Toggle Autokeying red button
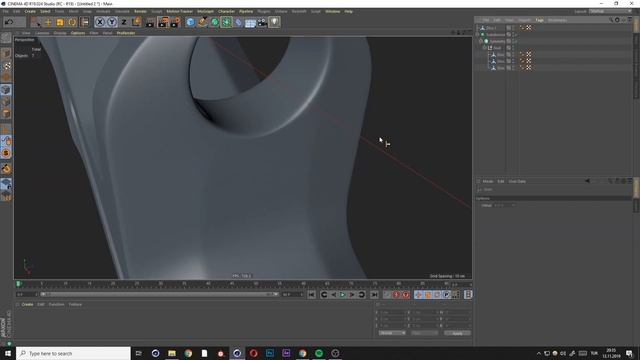640x360 pixels. pyautogui.click(x=396, y=294)
